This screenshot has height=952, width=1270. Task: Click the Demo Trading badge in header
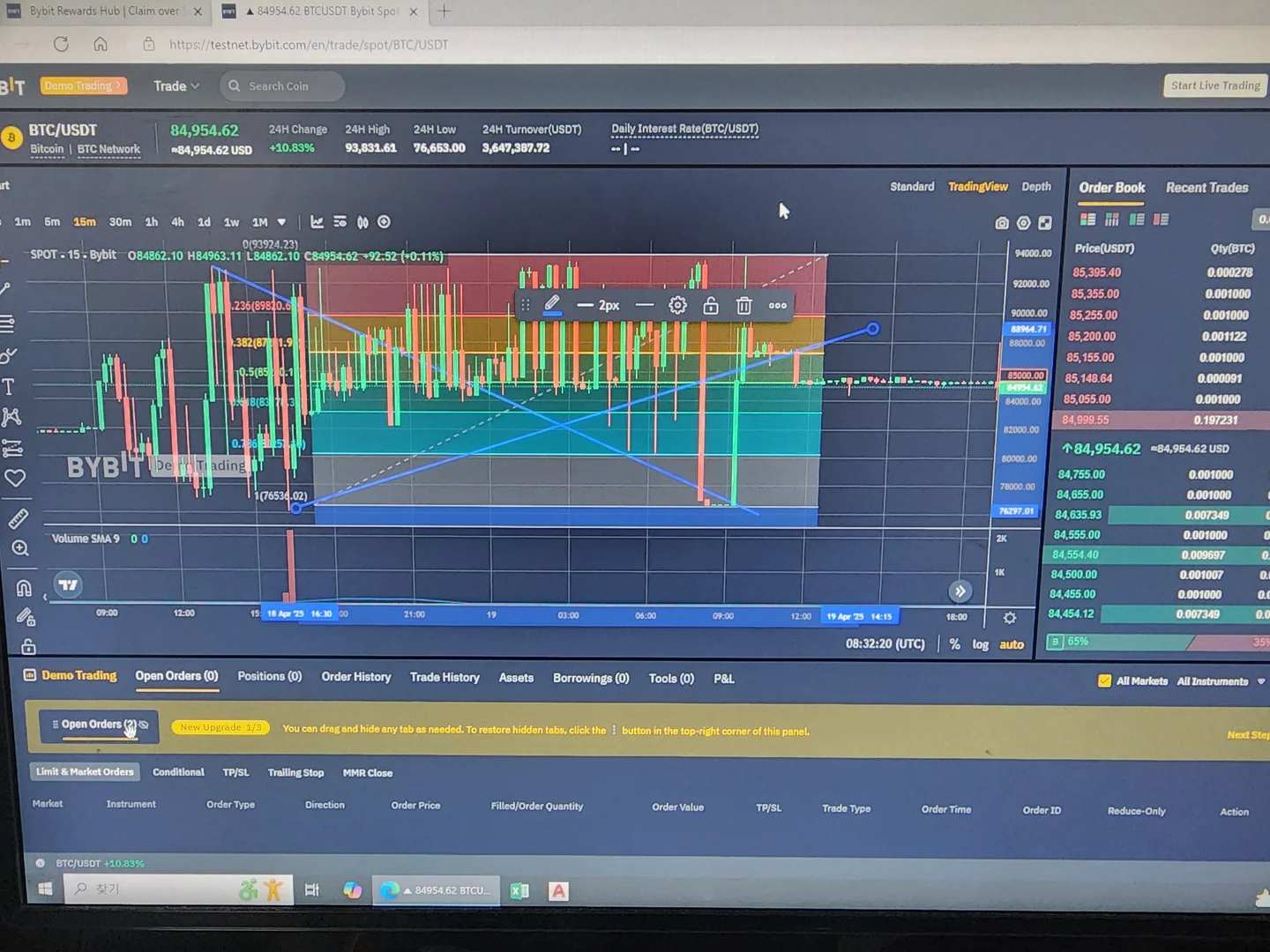(x=83, y=86)
